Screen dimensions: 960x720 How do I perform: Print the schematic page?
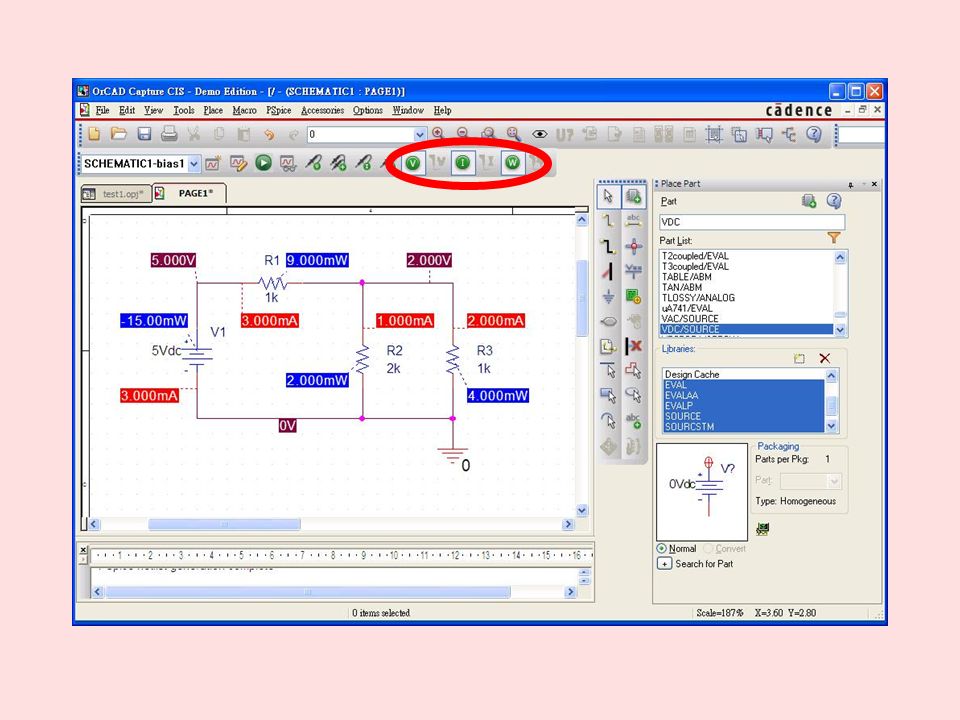pyautogui.click(x=169, y=133)
